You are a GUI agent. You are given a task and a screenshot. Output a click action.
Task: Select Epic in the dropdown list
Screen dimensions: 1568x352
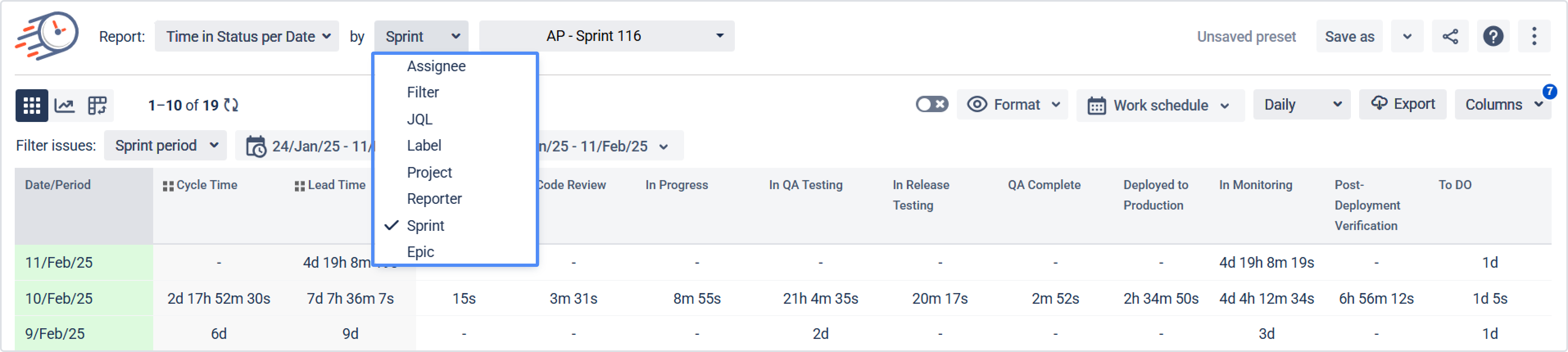tap(420, 252)
